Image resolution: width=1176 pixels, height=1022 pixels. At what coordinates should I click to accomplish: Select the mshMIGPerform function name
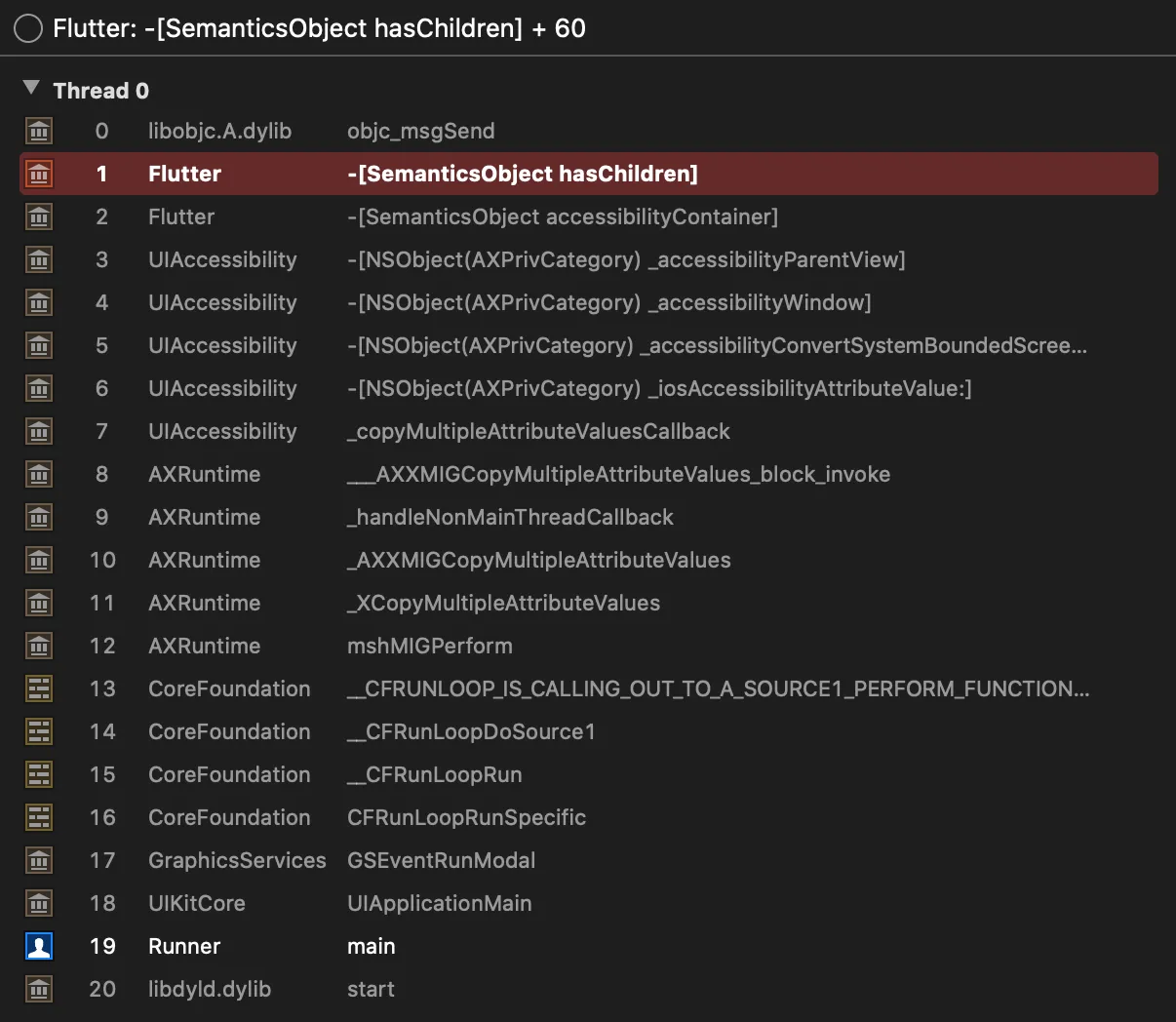pyautogui.click(x=430, y=647)
